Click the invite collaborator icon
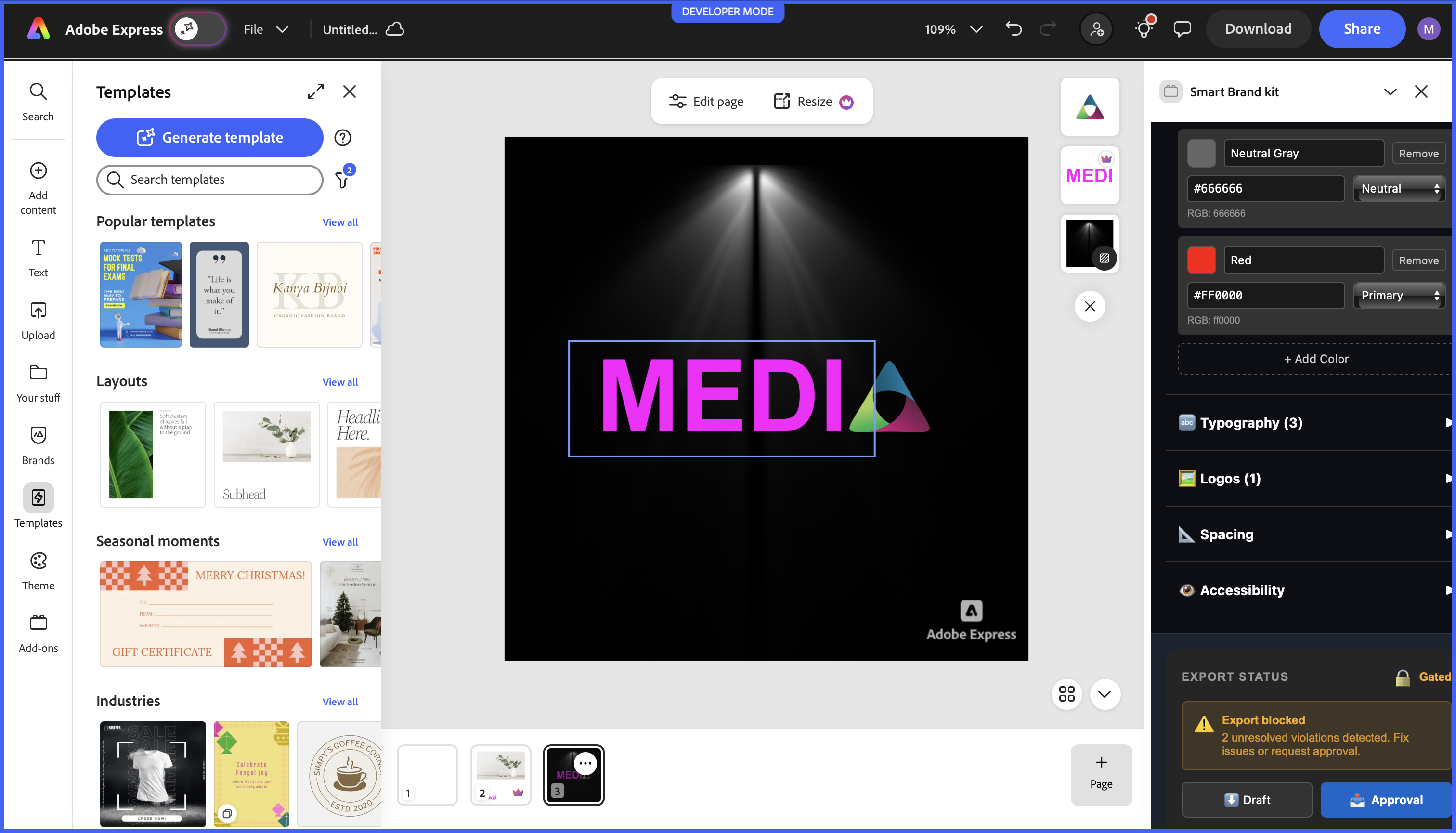 pos(1096,29)
